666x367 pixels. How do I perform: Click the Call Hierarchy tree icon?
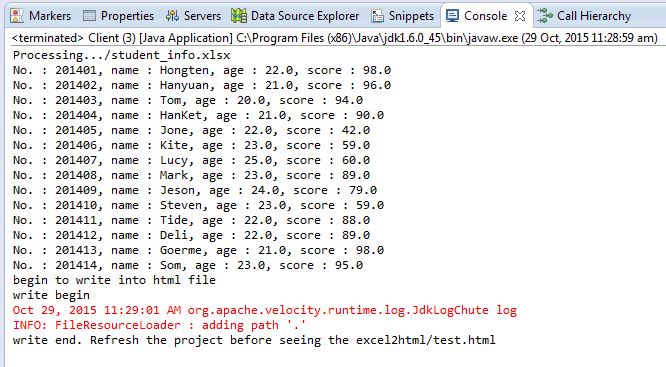pos(545,16)
